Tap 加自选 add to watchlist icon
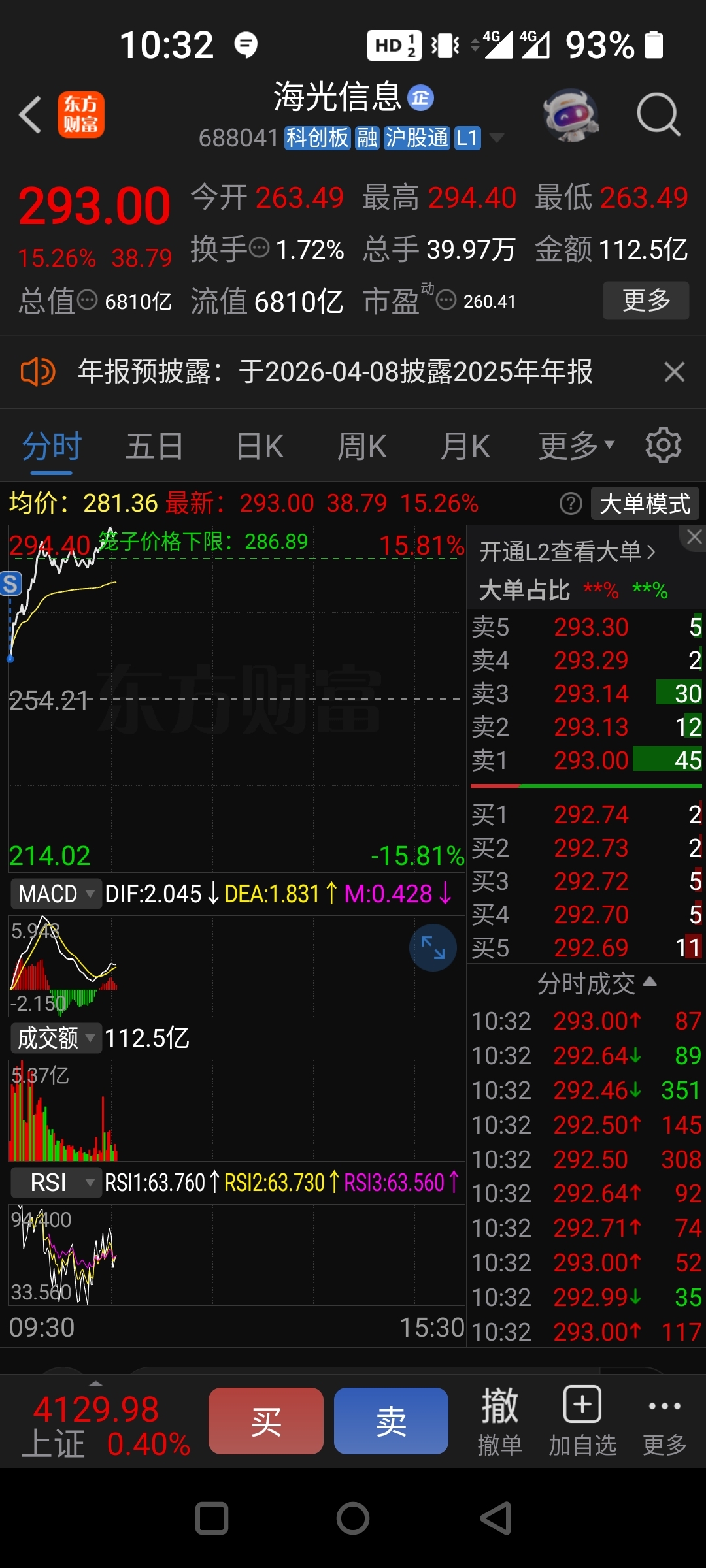The height and width of the screenshot is (1568, 706). 582,1422
